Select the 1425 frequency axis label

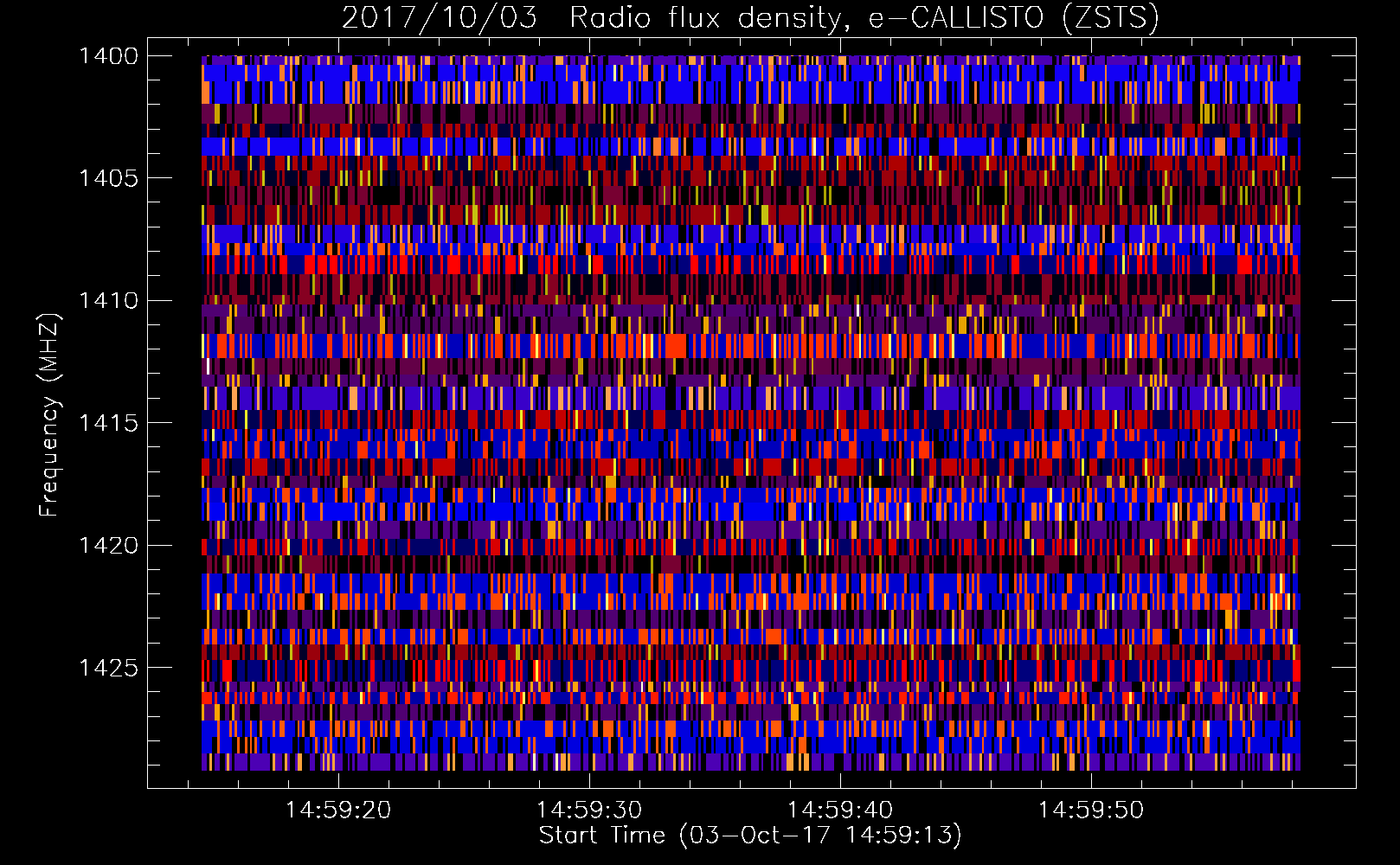tap(108, 668)
